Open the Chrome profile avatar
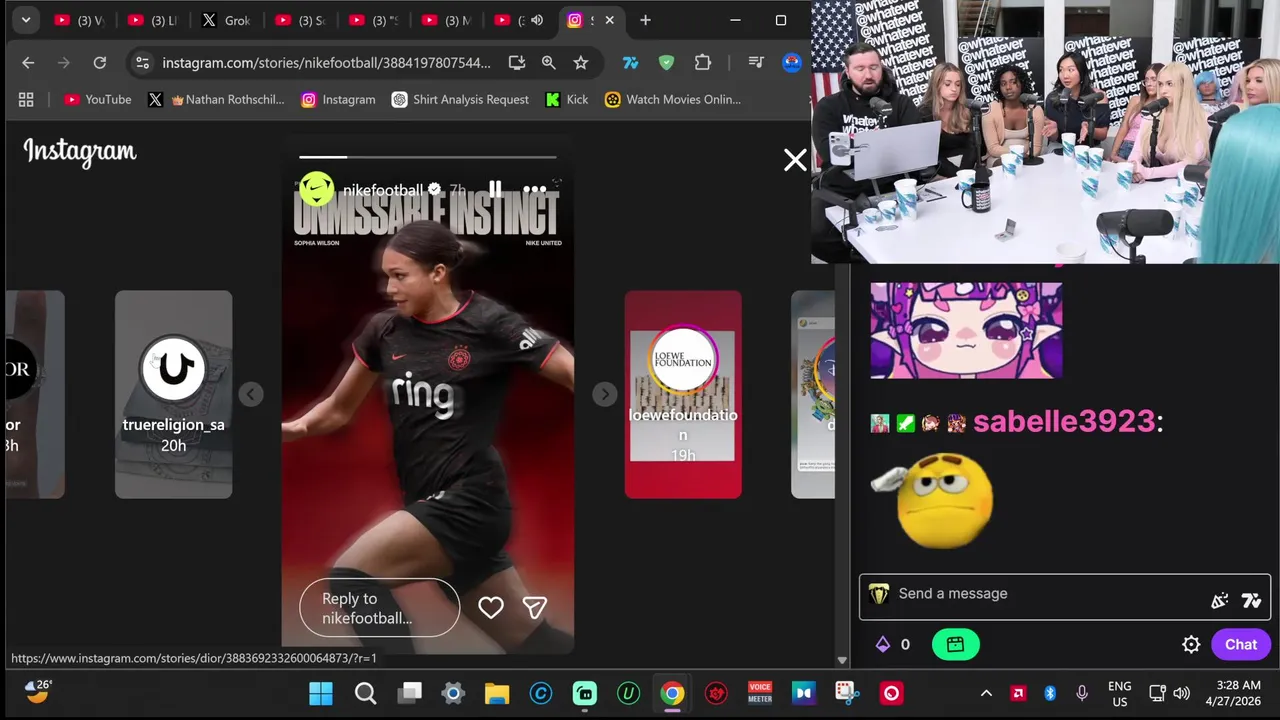Image resolution: width=1280 pixels, height=720 pixels. 792,62
